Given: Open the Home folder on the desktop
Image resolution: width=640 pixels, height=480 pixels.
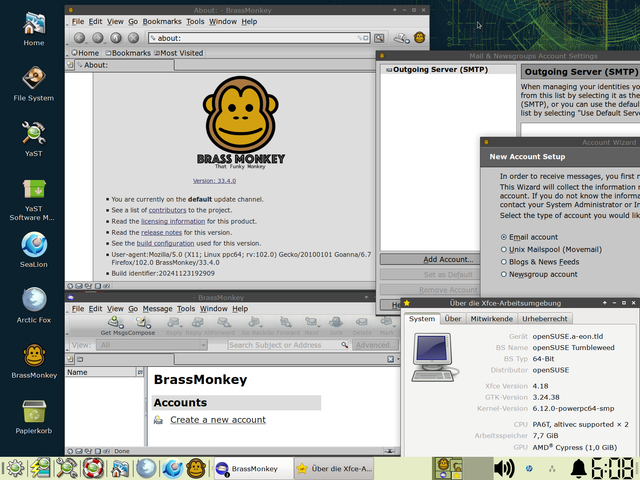Looking at the screenshot, I should (34, 27).
